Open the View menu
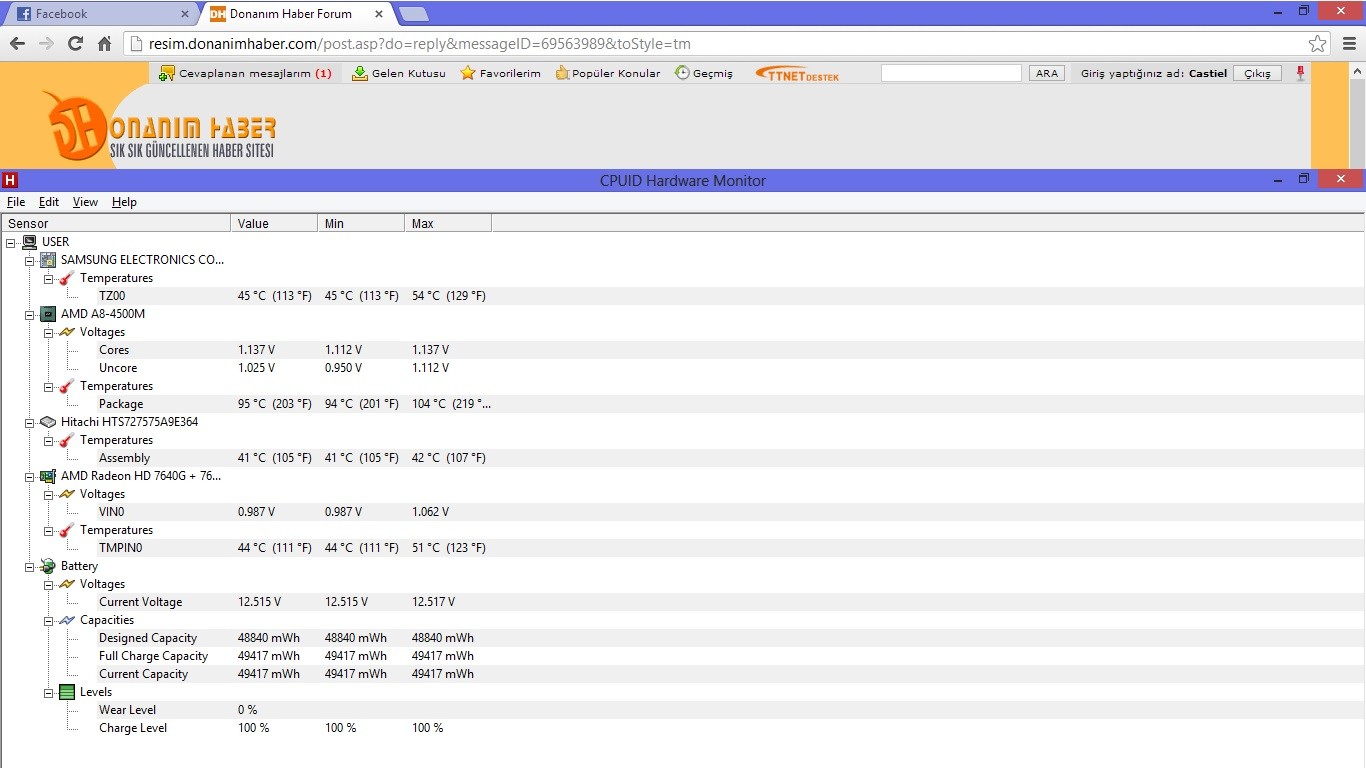Image resolution: width=1366 pixels, height=768 pixels. (x=85, y=202)
